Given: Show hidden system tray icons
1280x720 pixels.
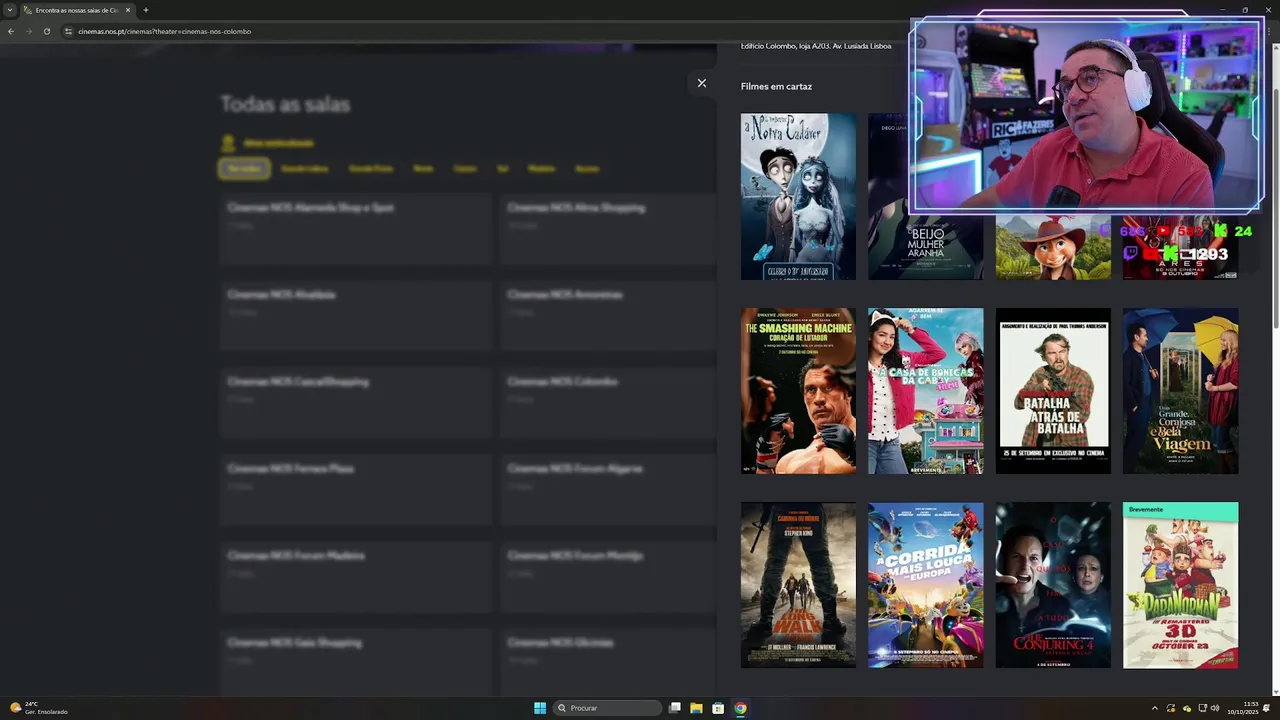Looking at the screenshot, I should pyautogui.click(x=1155, y=708).
